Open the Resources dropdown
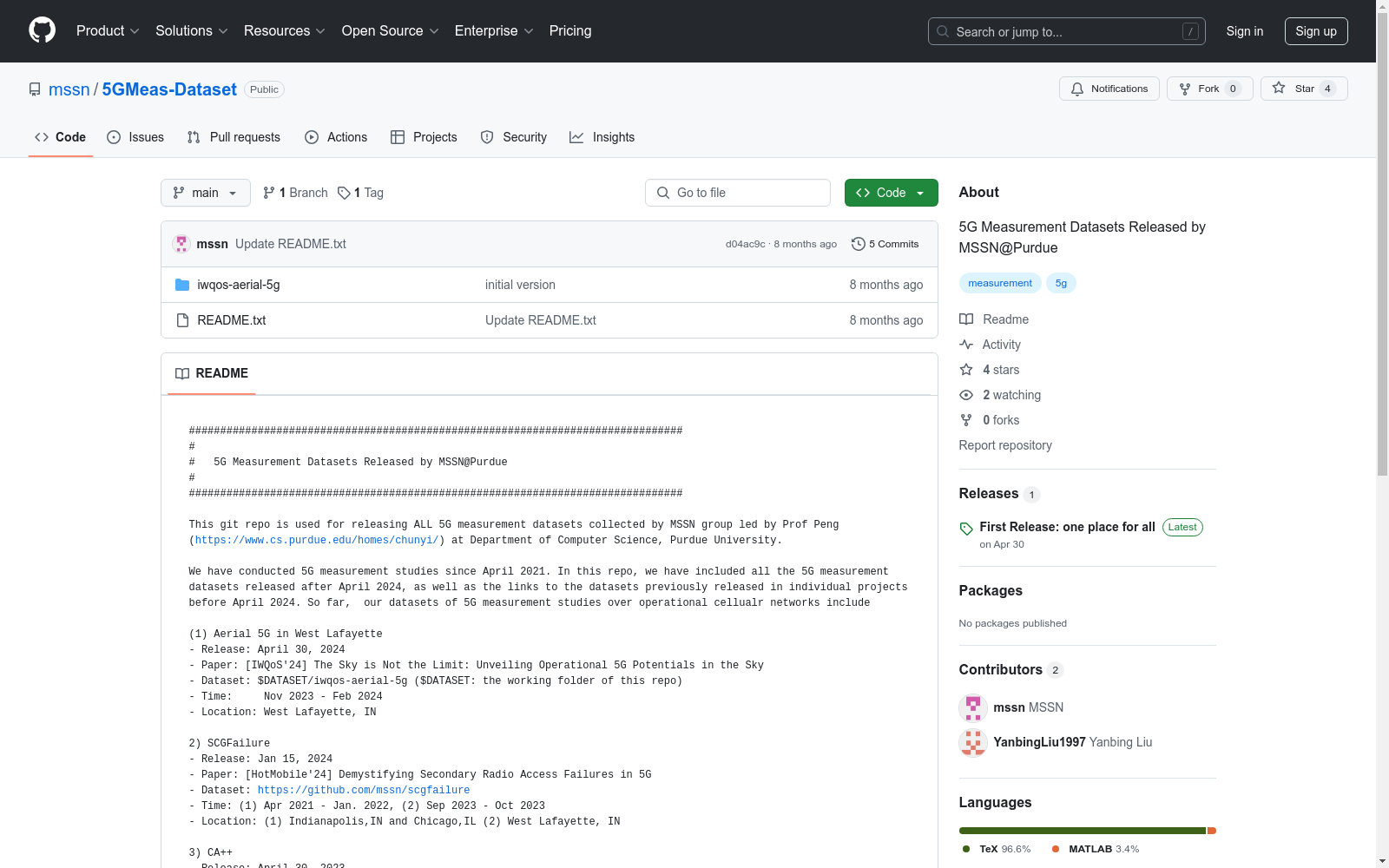Screen dimensions: 1389x868 click(284, 30)
